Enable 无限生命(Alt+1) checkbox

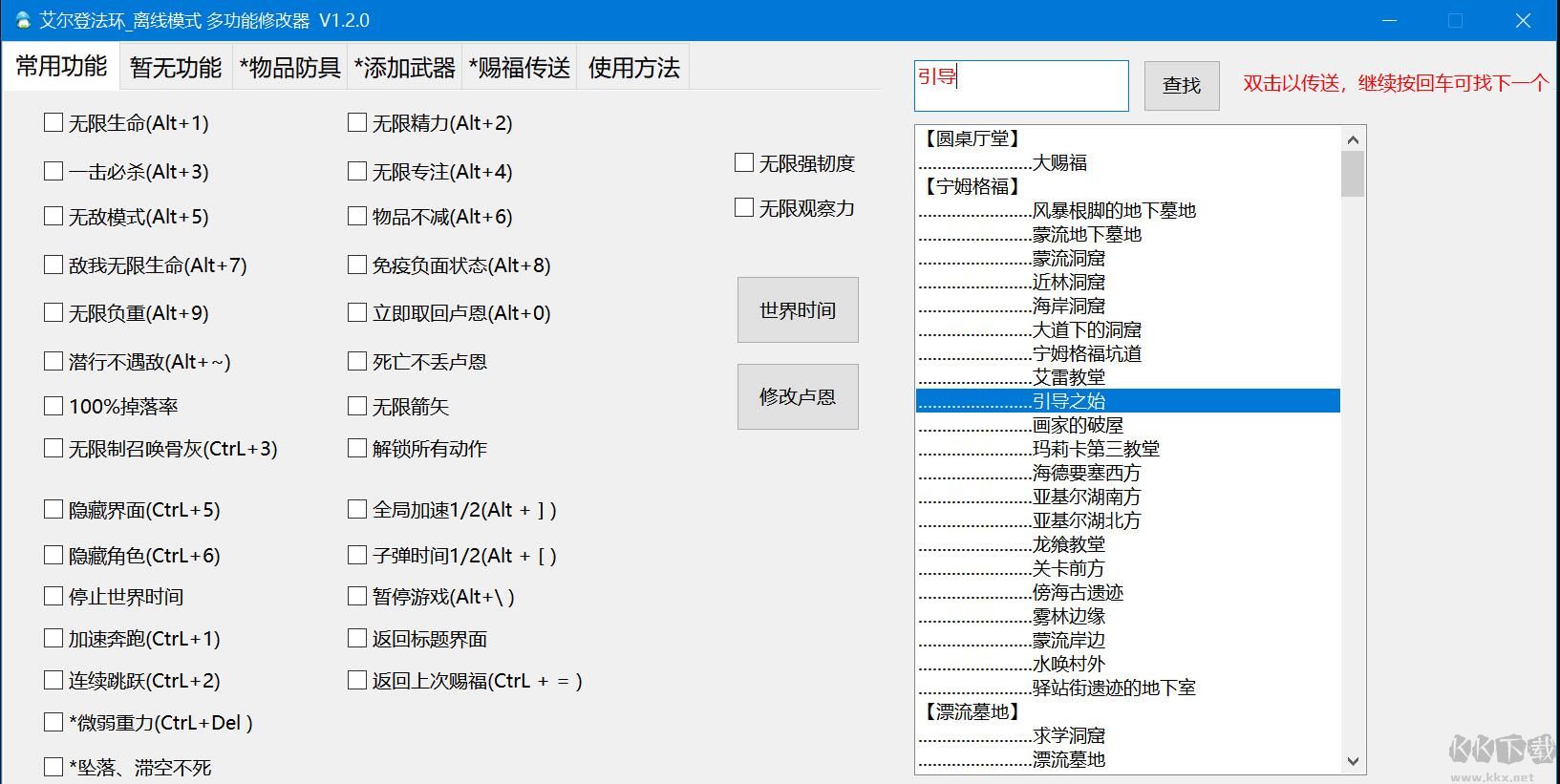tap(53, 122)
